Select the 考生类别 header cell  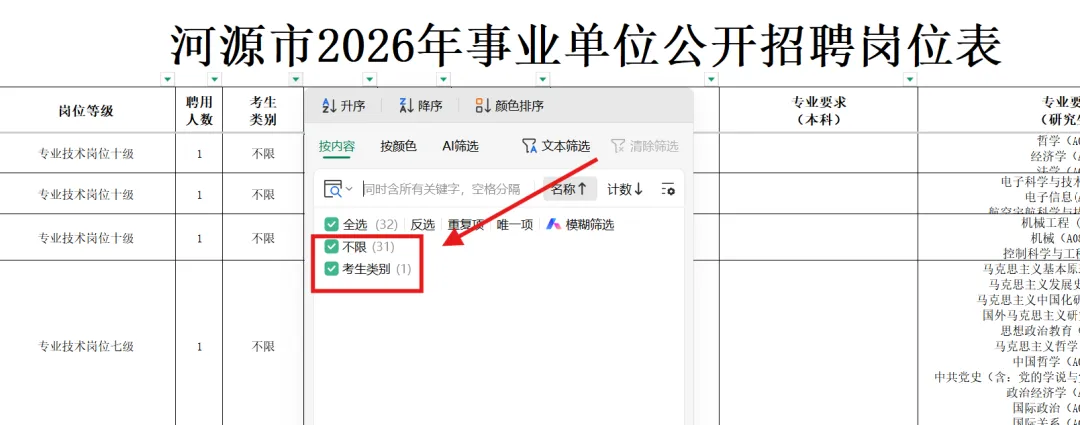click(x=263, y=110)
